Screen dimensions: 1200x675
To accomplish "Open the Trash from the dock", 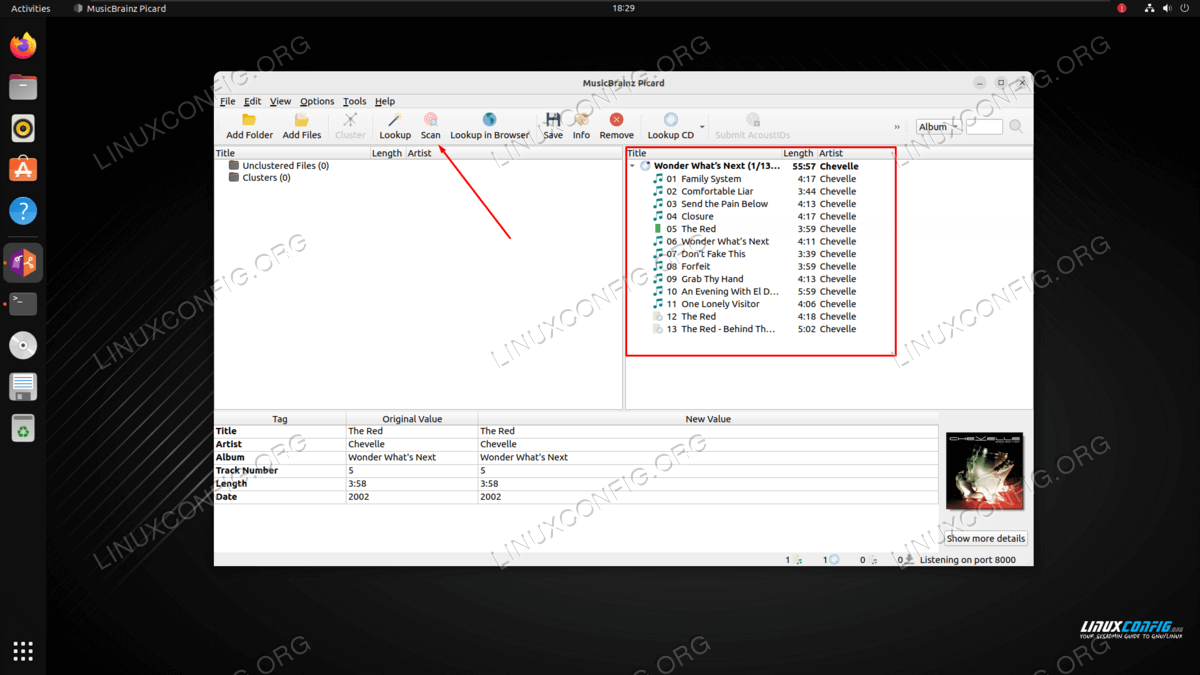I will (x=23, y=428).
